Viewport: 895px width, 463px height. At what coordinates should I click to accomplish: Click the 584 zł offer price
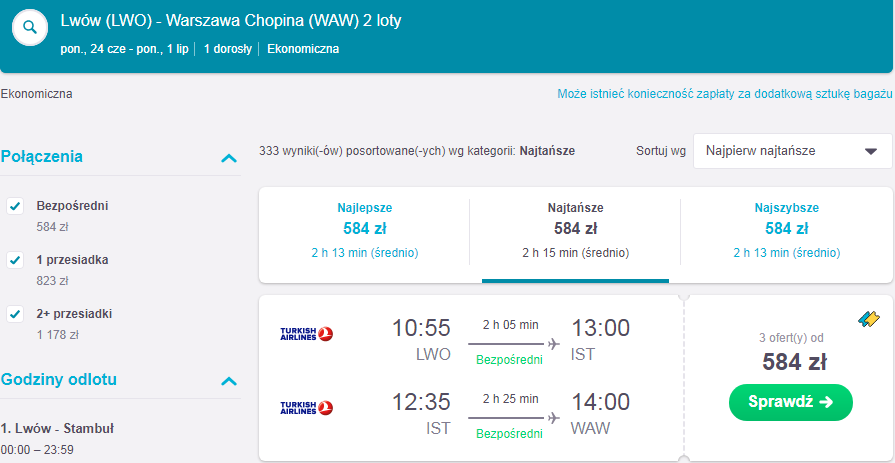pyautogui.click(x=795, y=362)
